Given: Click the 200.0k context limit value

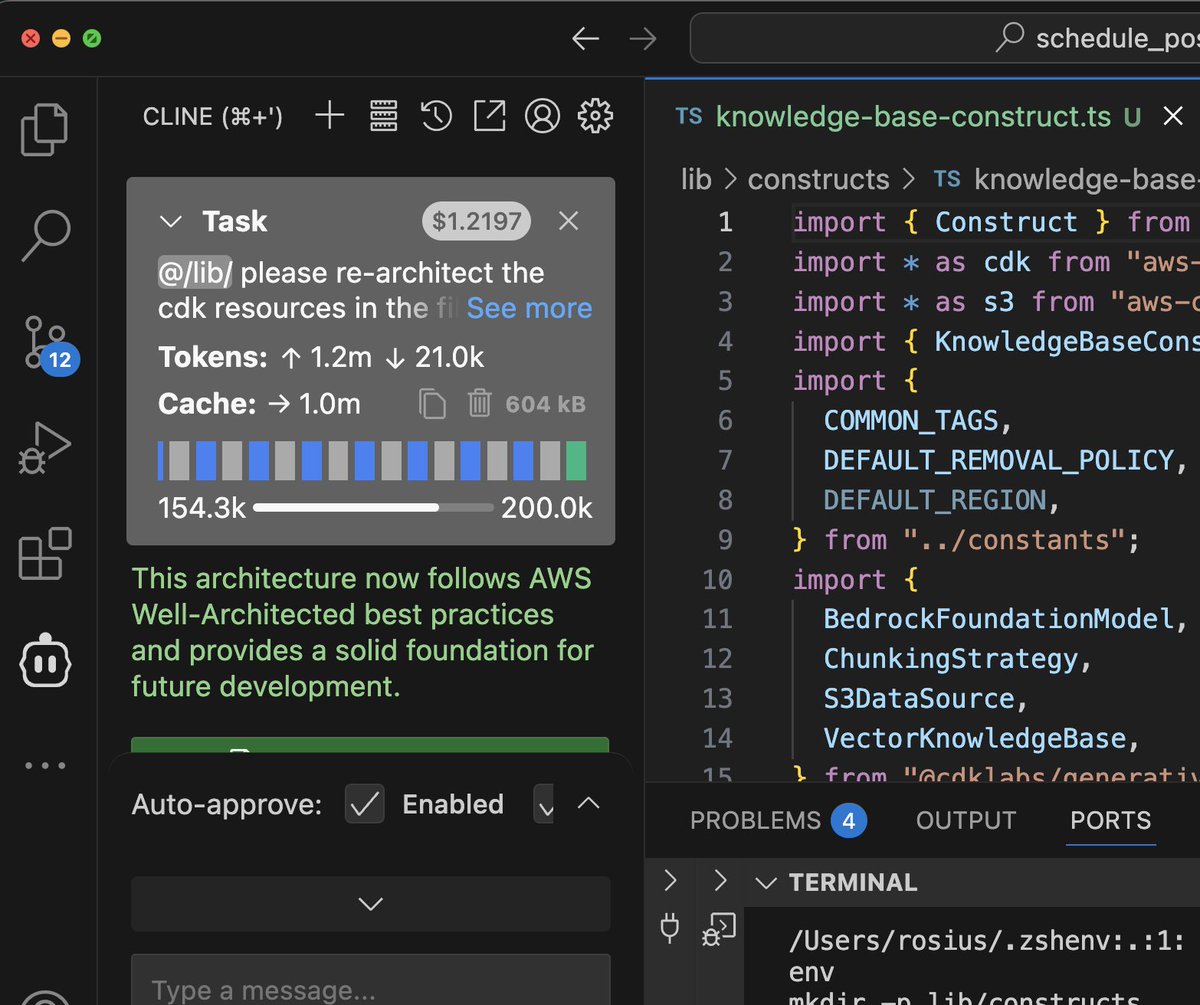Looking at the screenshot, I should click(x=547, y=508).
